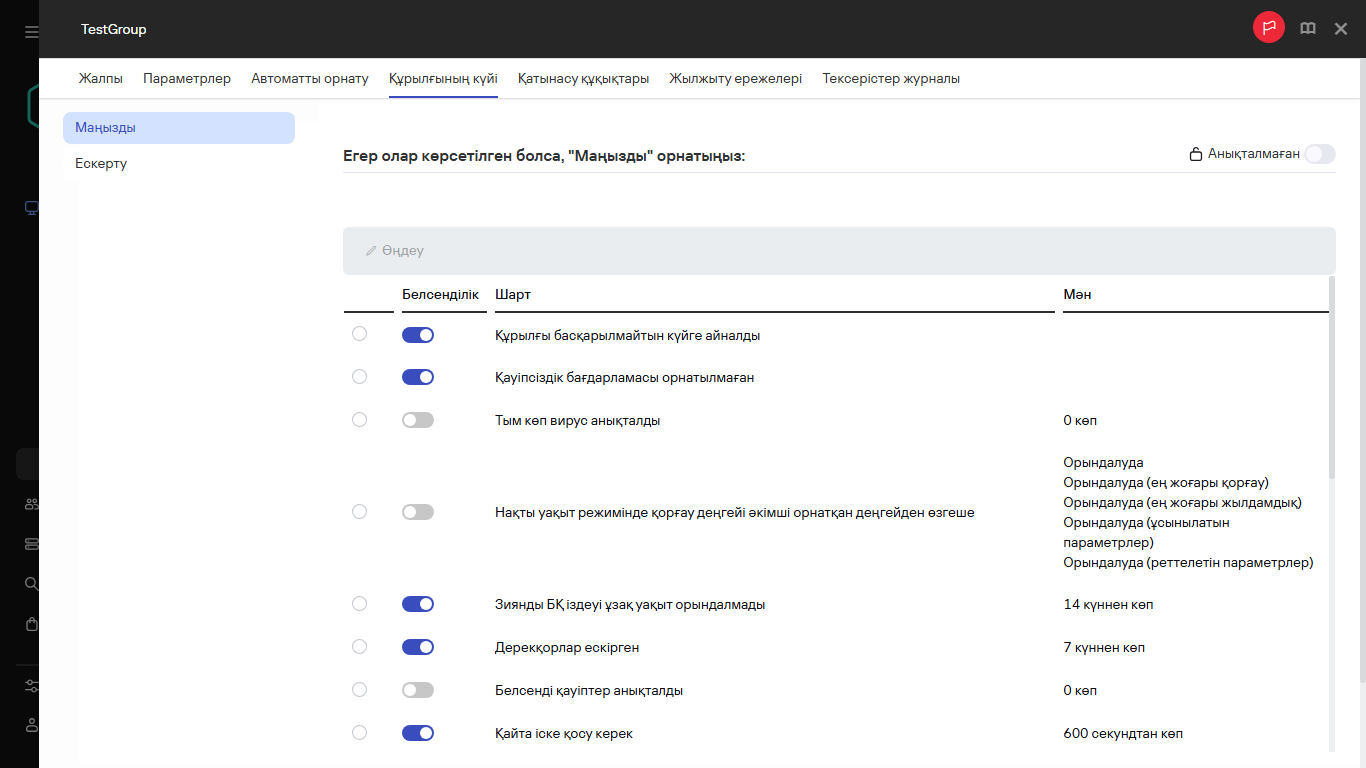The image size is (1366, 768).
Task: Click the search magnifier icon in sidebar
Action: click(31, 584)
